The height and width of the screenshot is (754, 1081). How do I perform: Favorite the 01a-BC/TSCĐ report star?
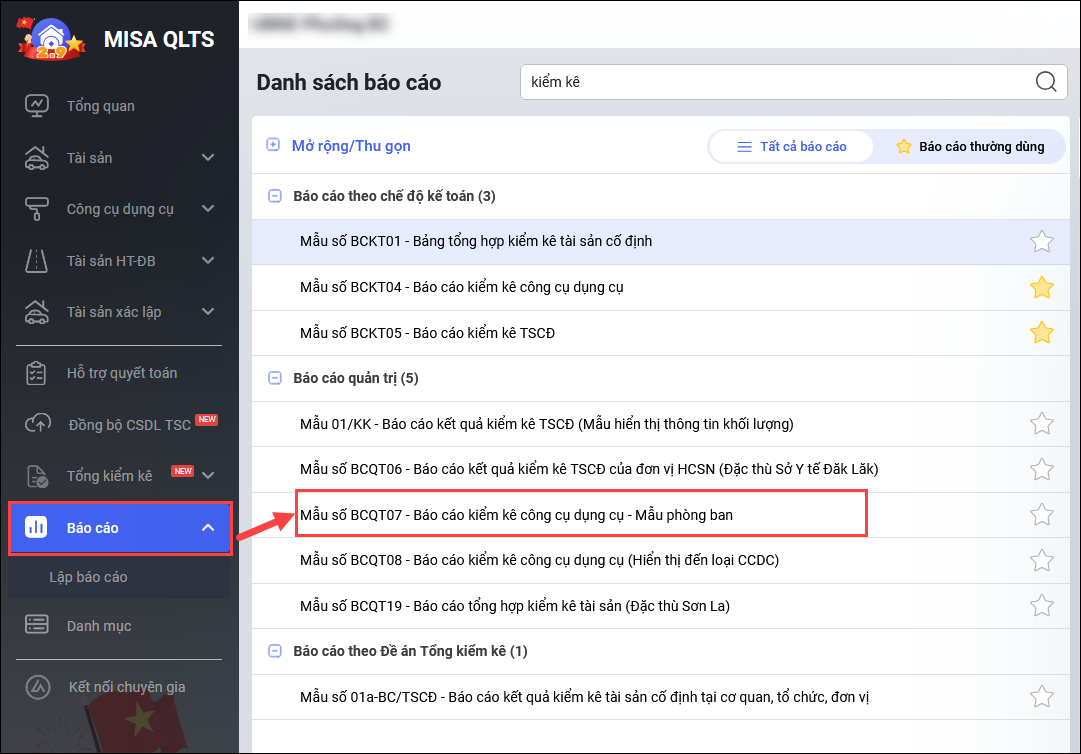pyautogui.click(x=1041, y=697)
